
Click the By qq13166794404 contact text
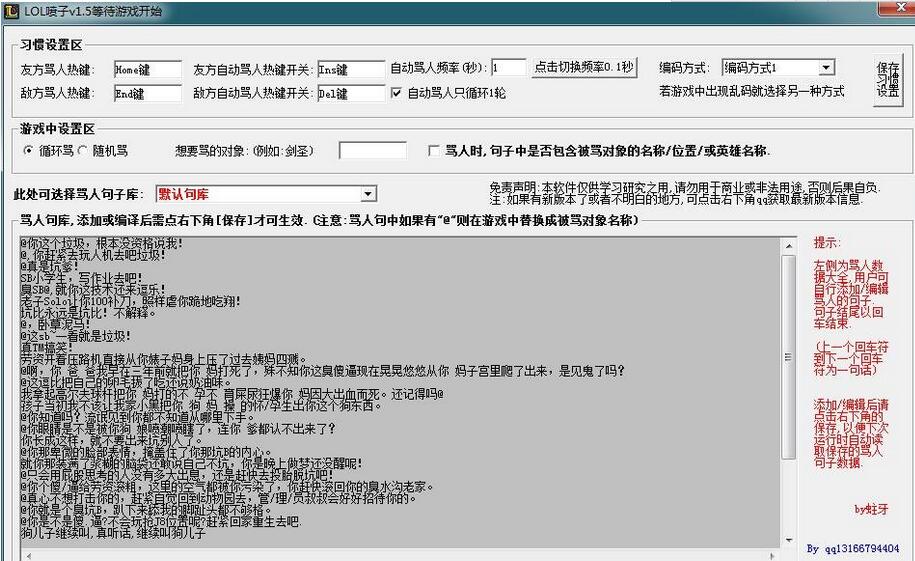(x=853, y=548)
